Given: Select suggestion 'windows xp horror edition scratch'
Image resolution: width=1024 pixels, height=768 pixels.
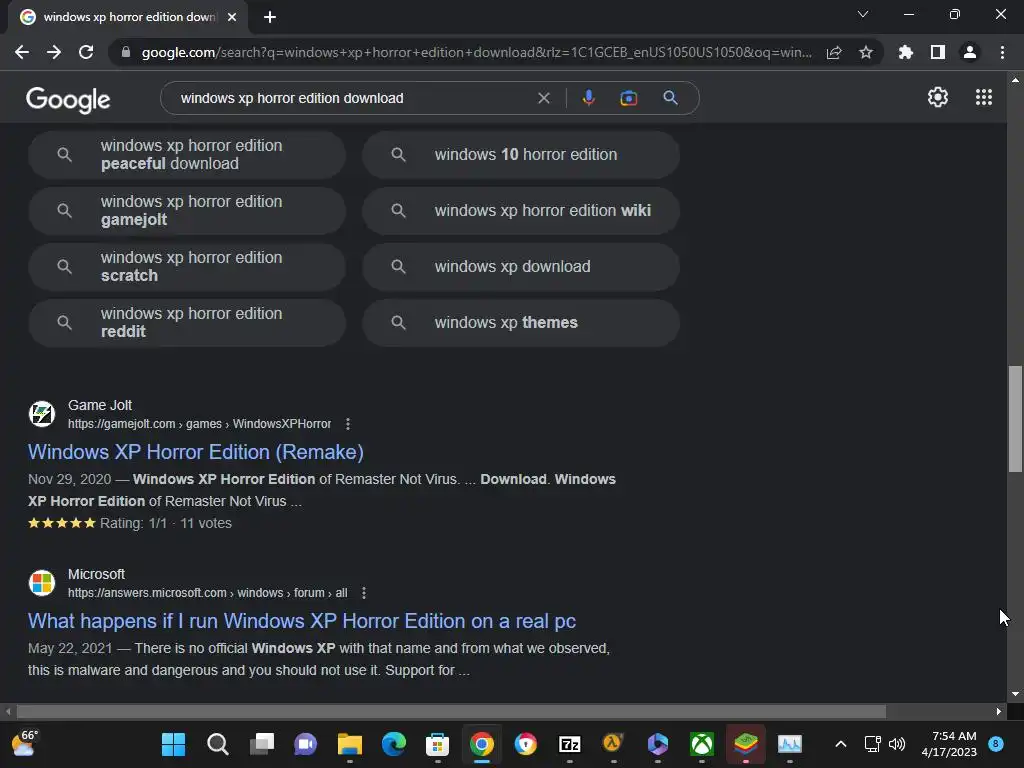Looking at the screenshot, I should pos(187,267).
